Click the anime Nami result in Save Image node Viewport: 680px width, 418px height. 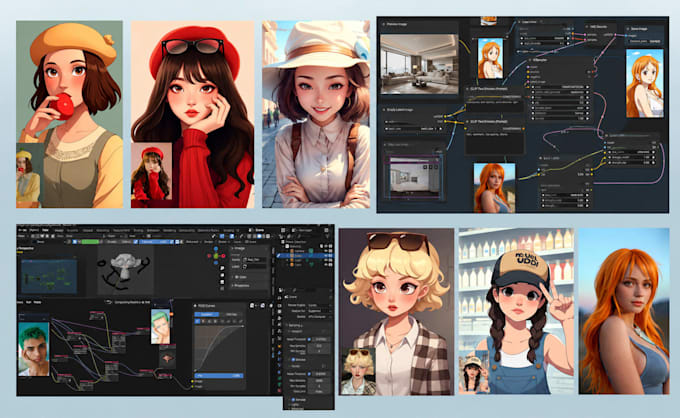[x=645, y=83]
